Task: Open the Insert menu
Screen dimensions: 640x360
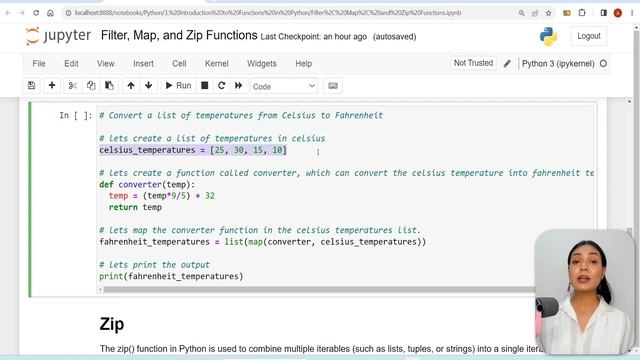Action: tap(143, 64)
